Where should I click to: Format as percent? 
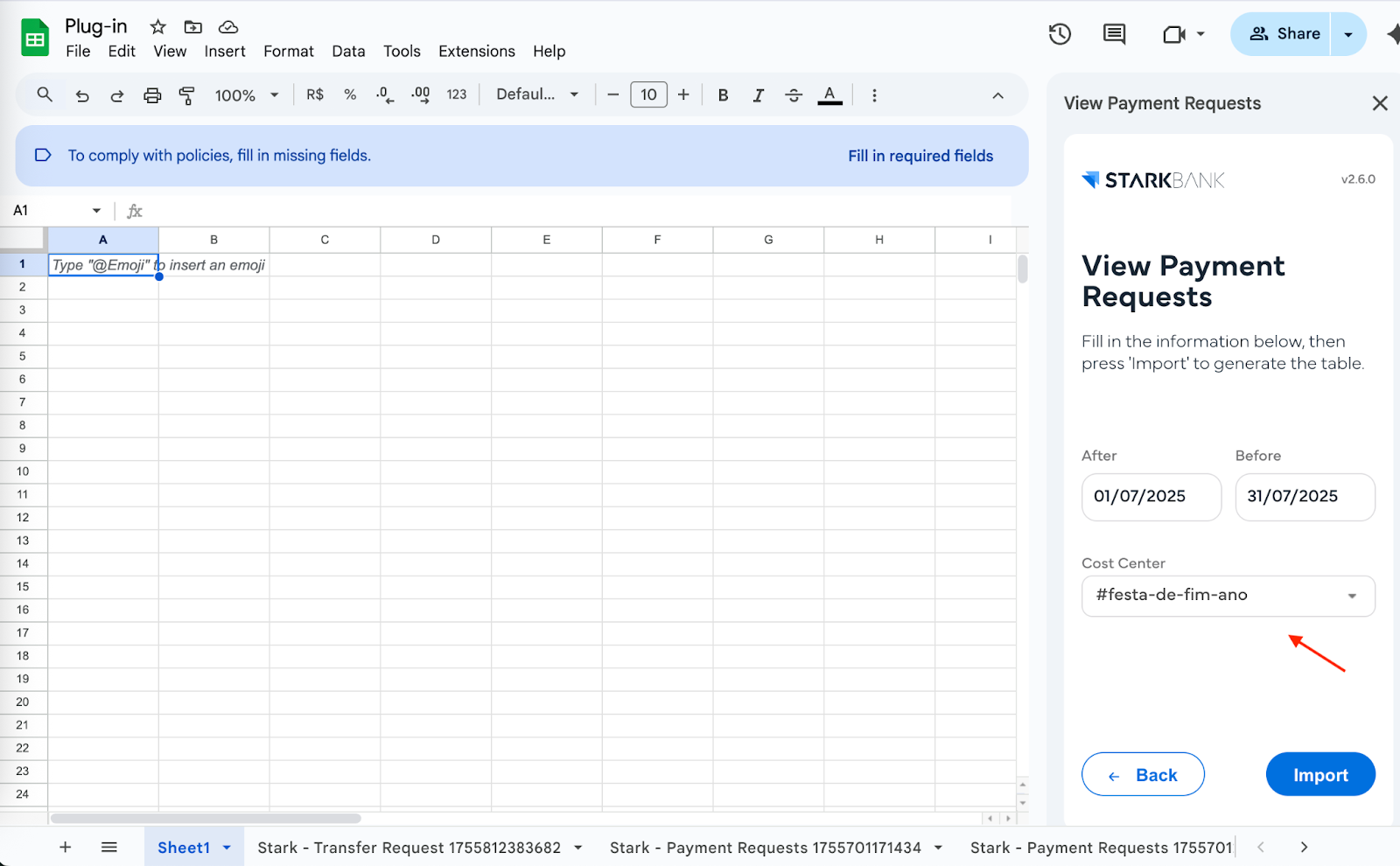(350, 94)
